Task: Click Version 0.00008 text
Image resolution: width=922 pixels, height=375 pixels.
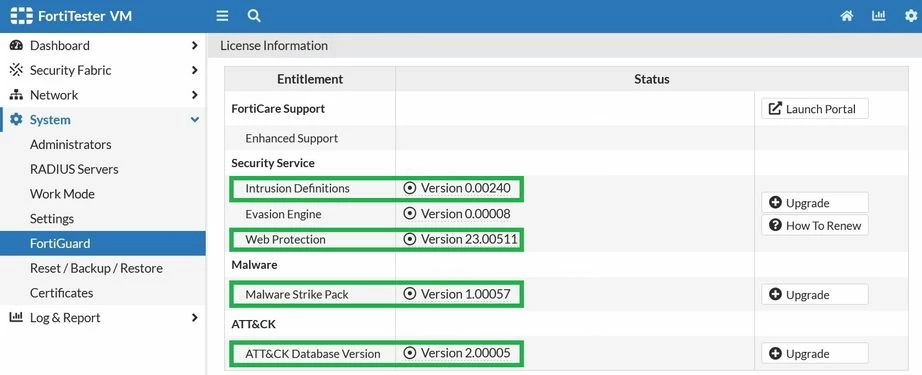Action: 466,214
